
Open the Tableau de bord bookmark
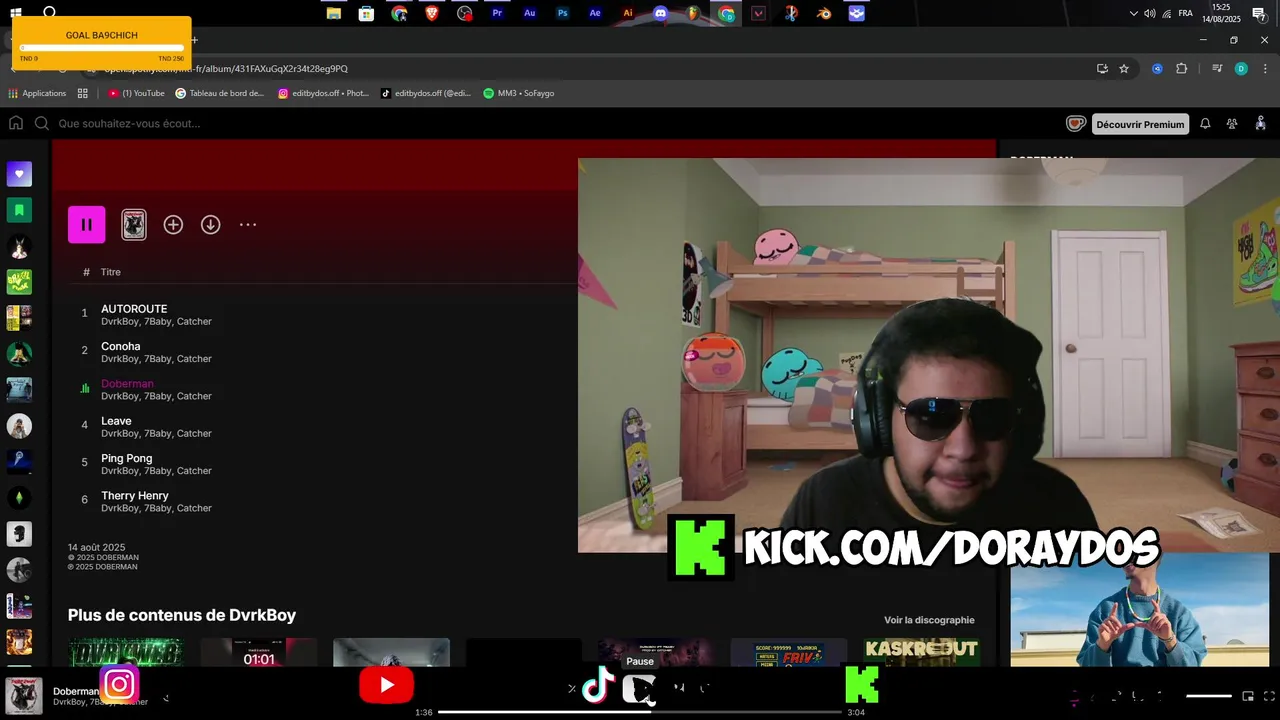[220, 93]
